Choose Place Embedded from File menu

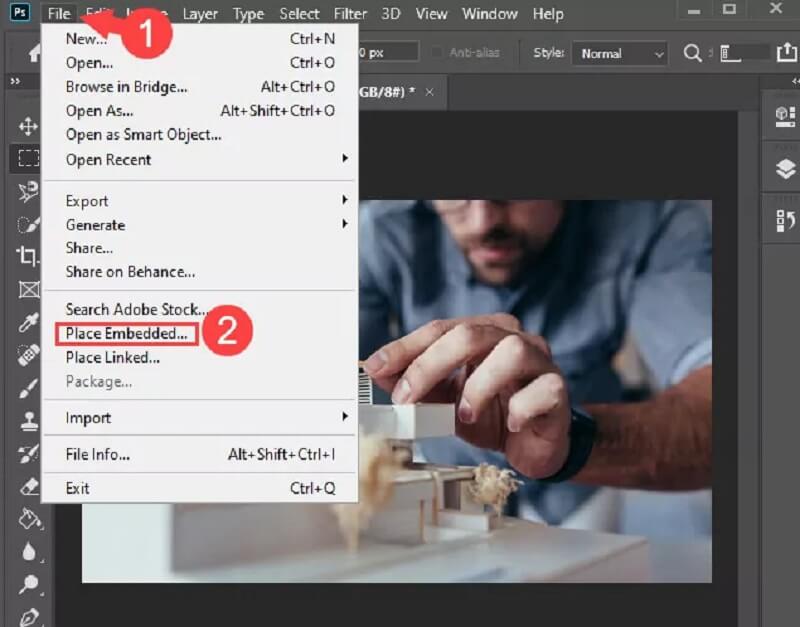126,334
